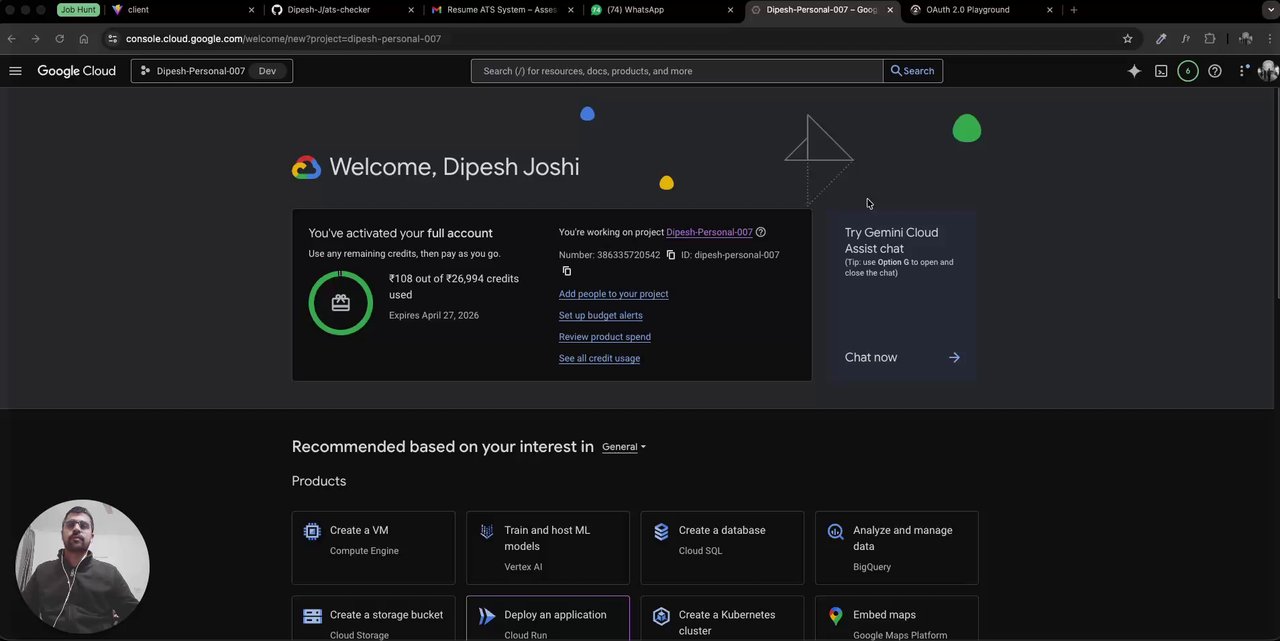Click the Cloud SQL stack icon

tap(661, 531)
